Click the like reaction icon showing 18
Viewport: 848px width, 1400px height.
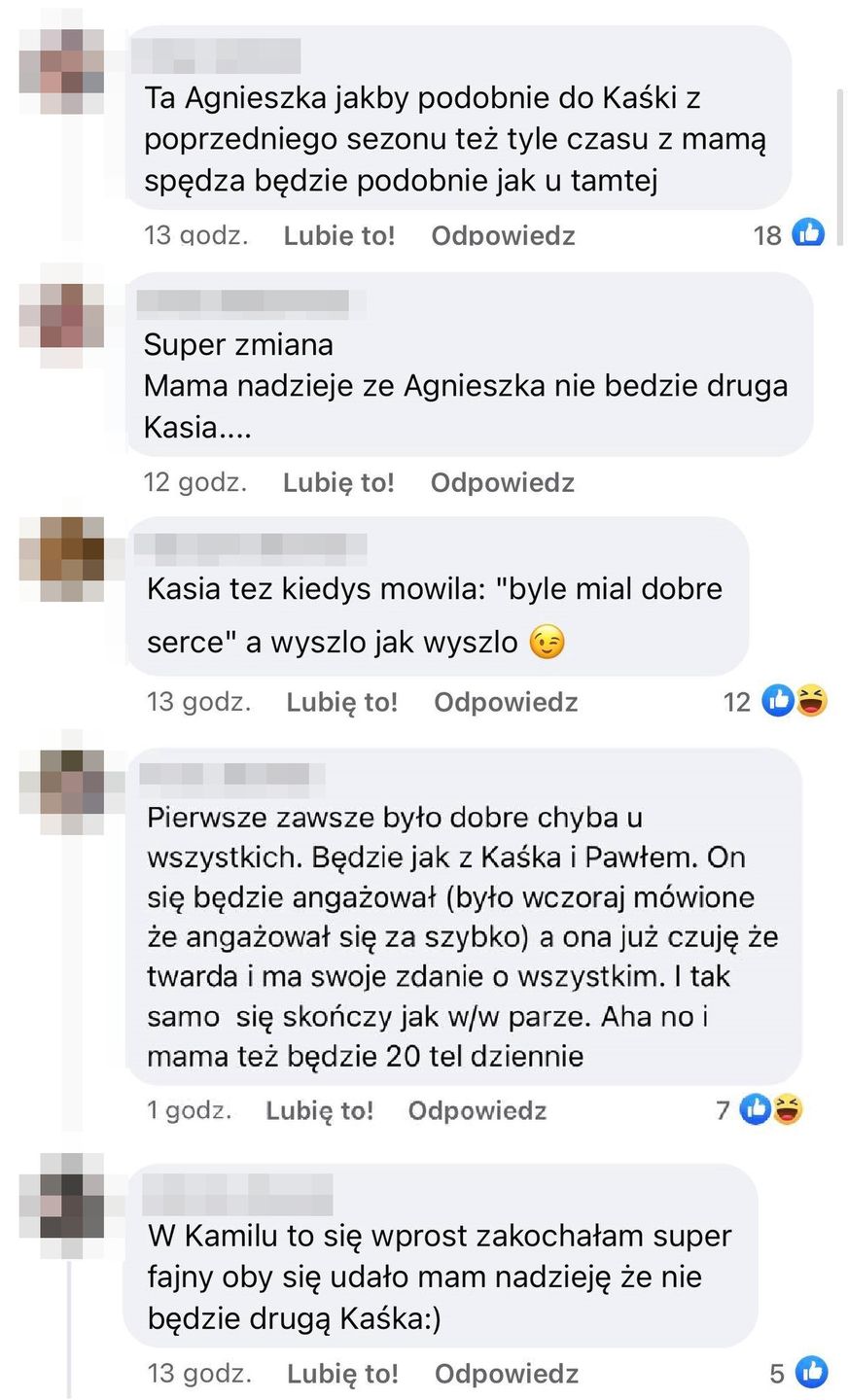tap(808, 233)
